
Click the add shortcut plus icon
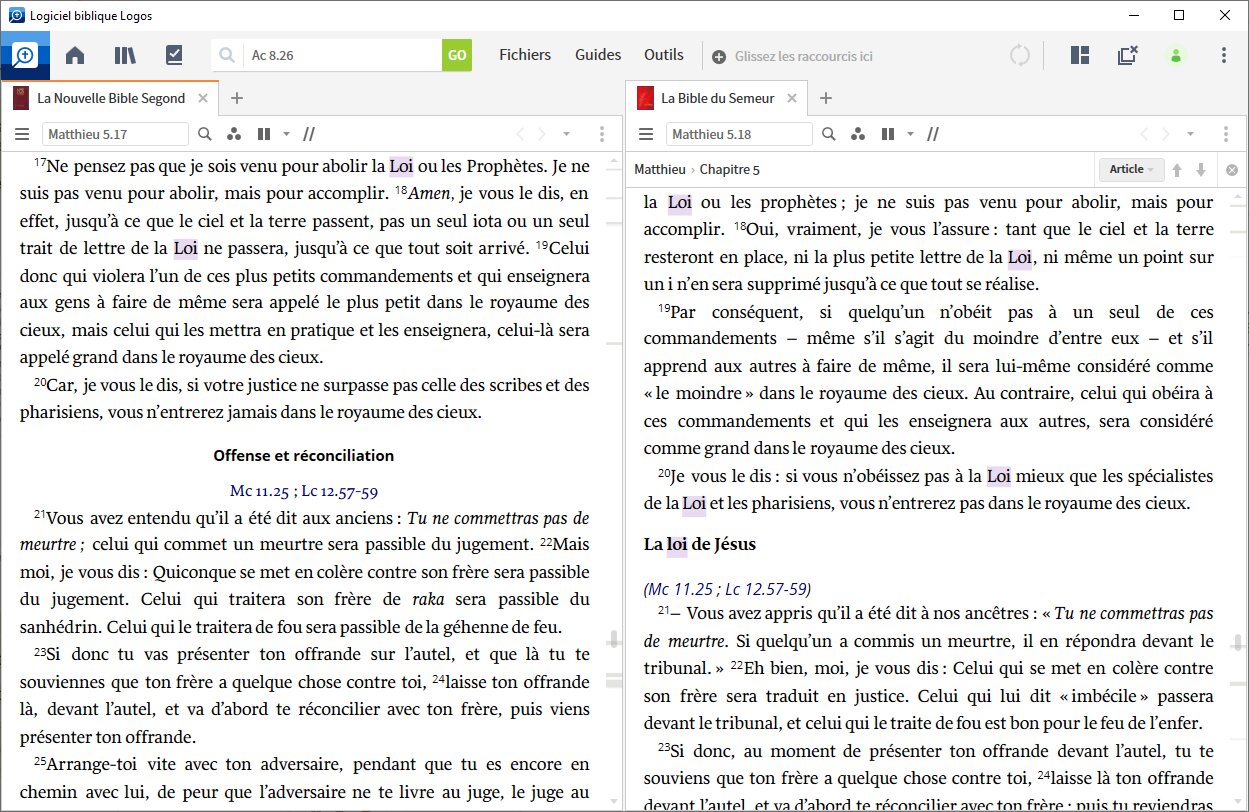[719, 57]
